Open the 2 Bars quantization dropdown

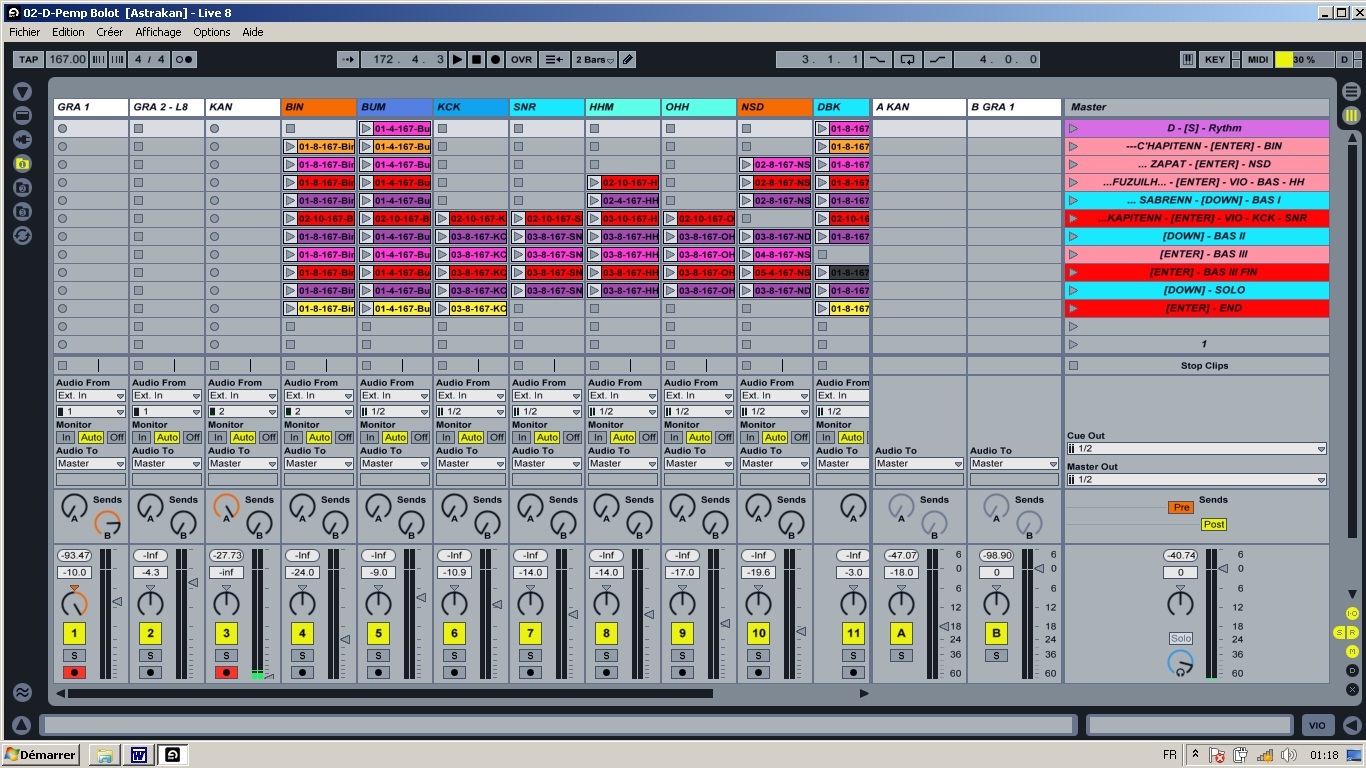(x=594, y=60)
